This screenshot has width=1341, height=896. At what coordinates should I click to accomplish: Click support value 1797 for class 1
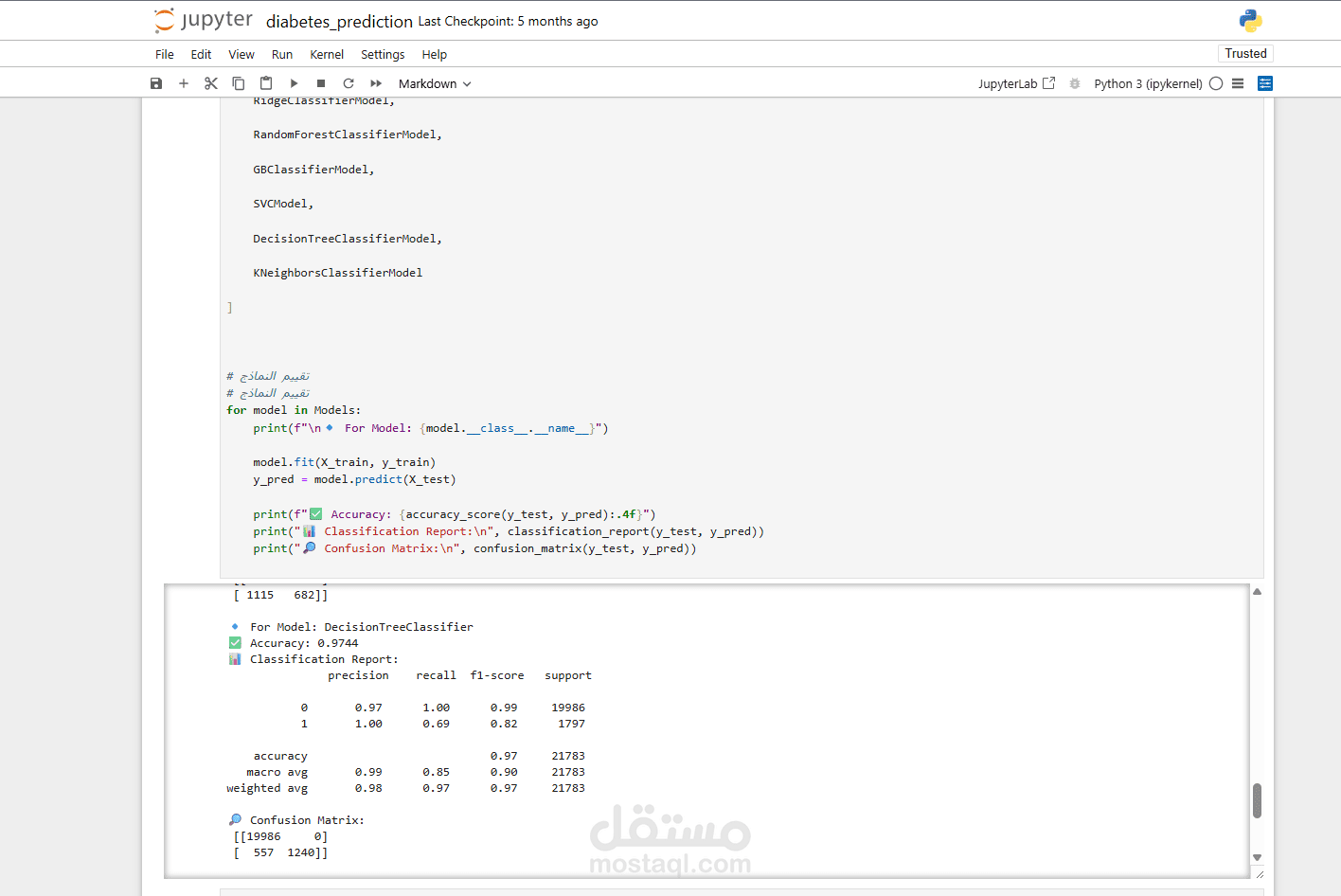coord(571,724)
